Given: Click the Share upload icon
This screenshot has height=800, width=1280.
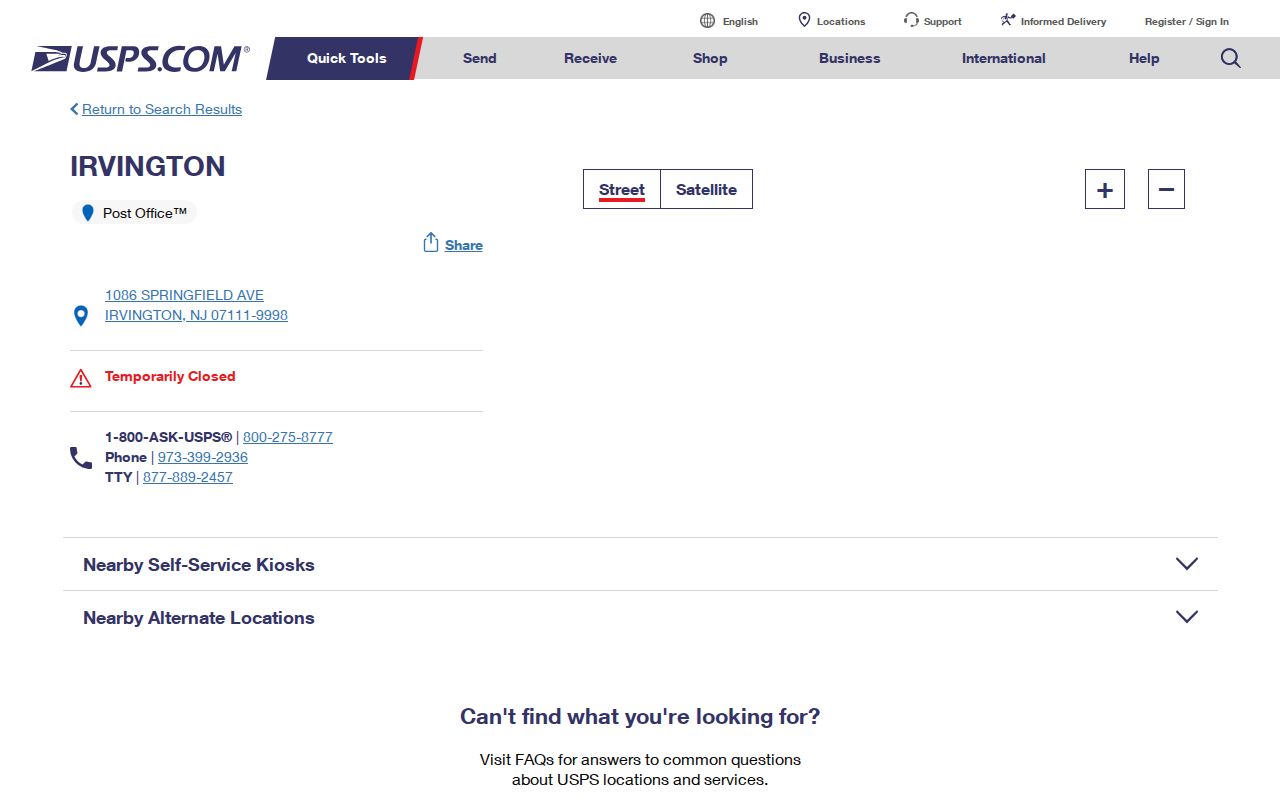Looking at the screenshot, I should [431, 243].
